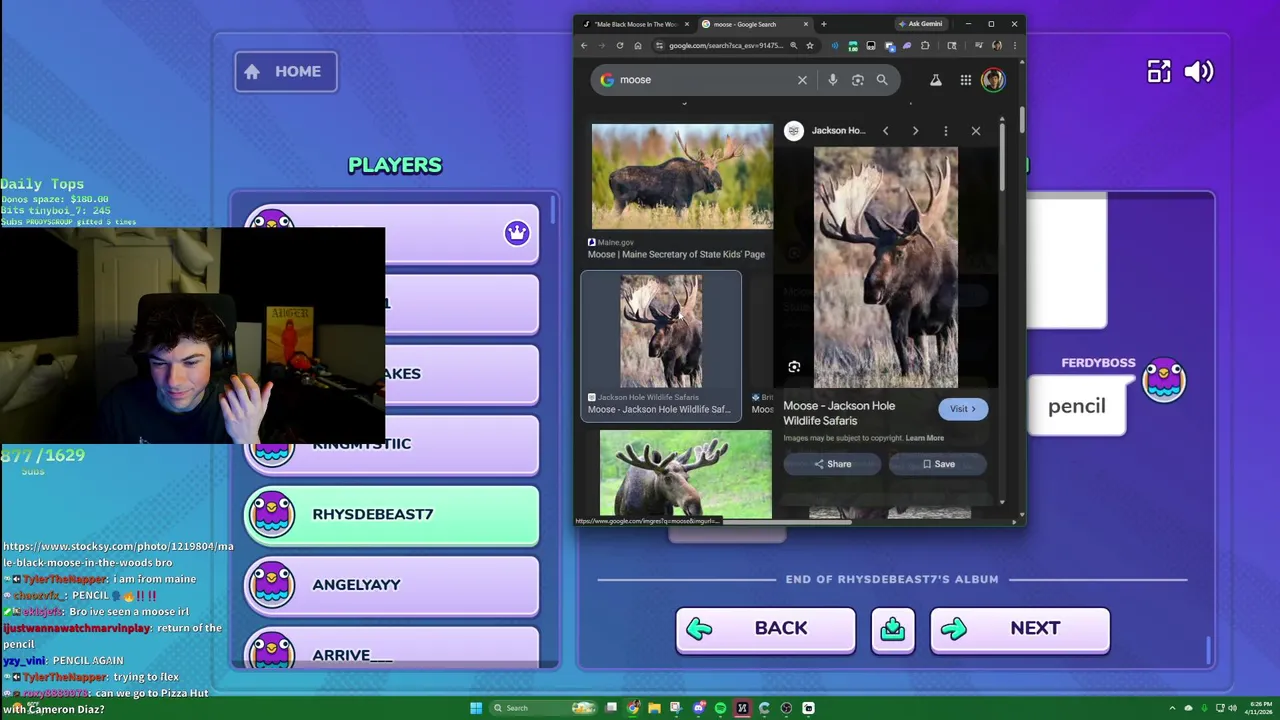Open File Explorer from the taskbar

(654, 708)
